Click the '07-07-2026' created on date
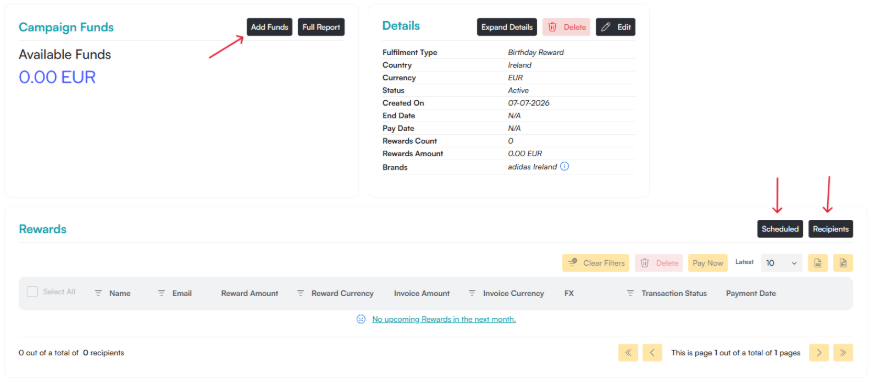874x385 pixels. pos(528,103)
